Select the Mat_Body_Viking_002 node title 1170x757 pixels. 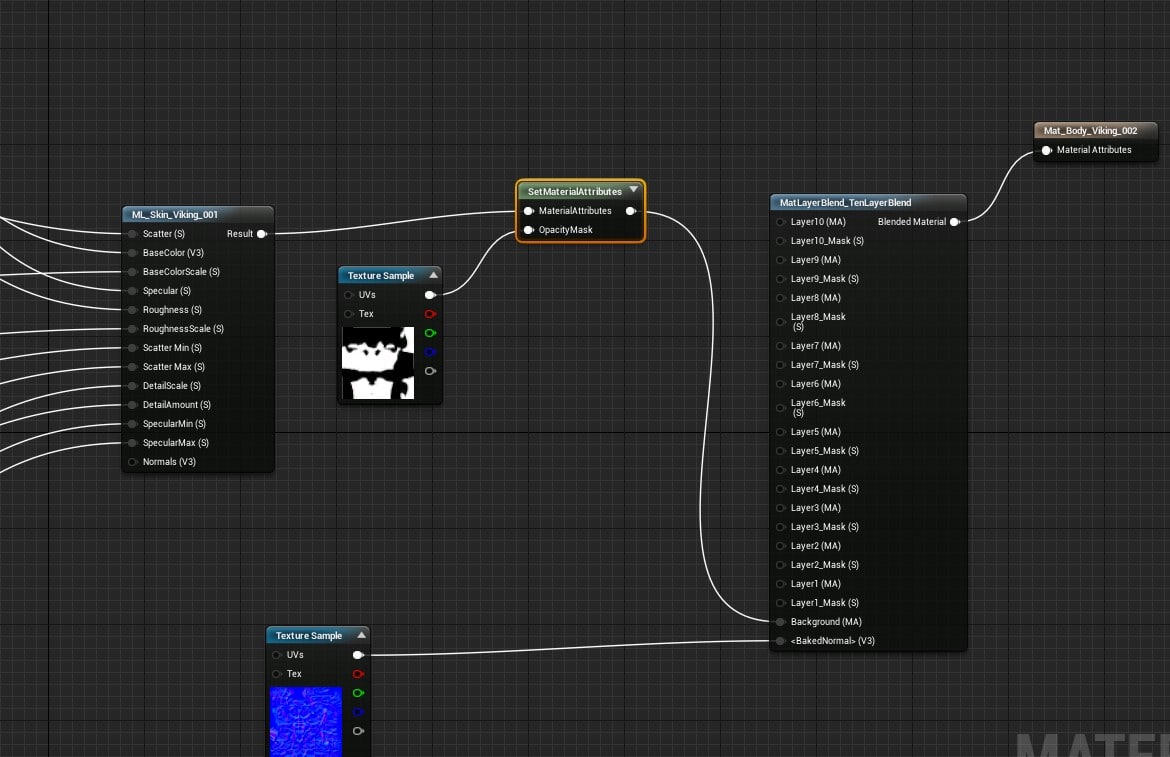coord(1090,131)
